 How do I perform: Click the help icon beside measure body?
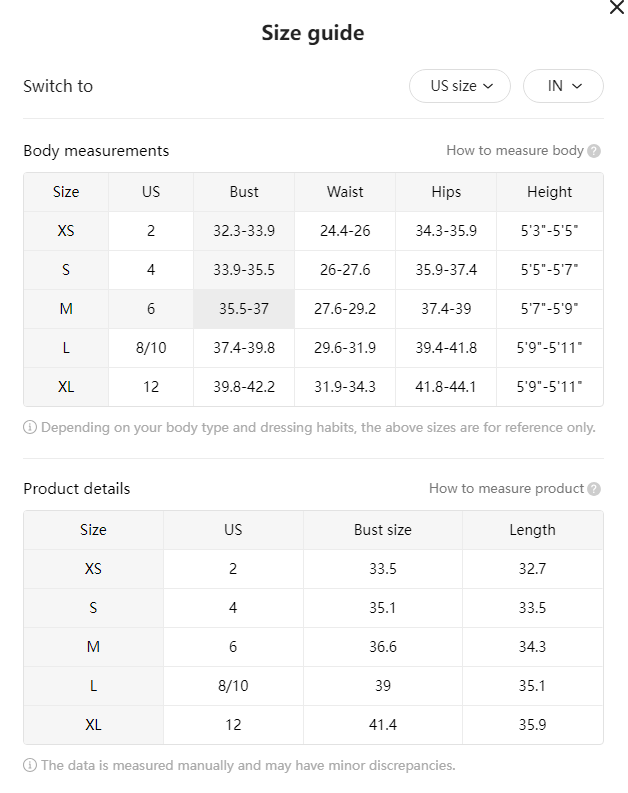594,151
